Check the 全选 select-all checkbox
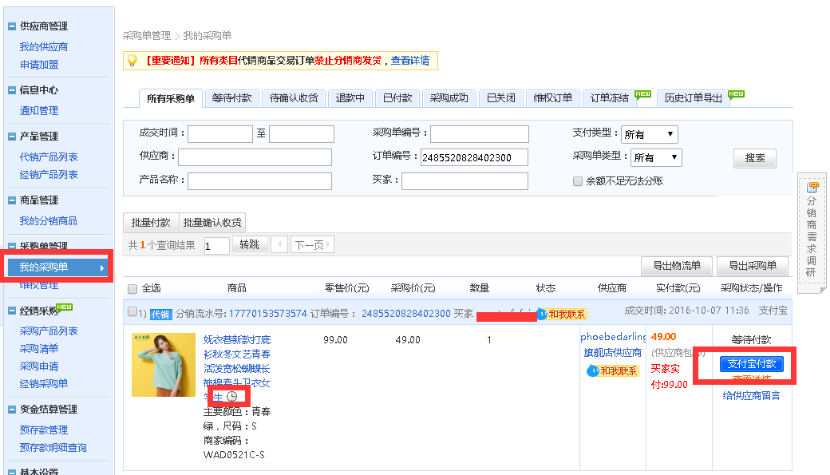Screen dimensions: 830x475 tap(132, 288)
